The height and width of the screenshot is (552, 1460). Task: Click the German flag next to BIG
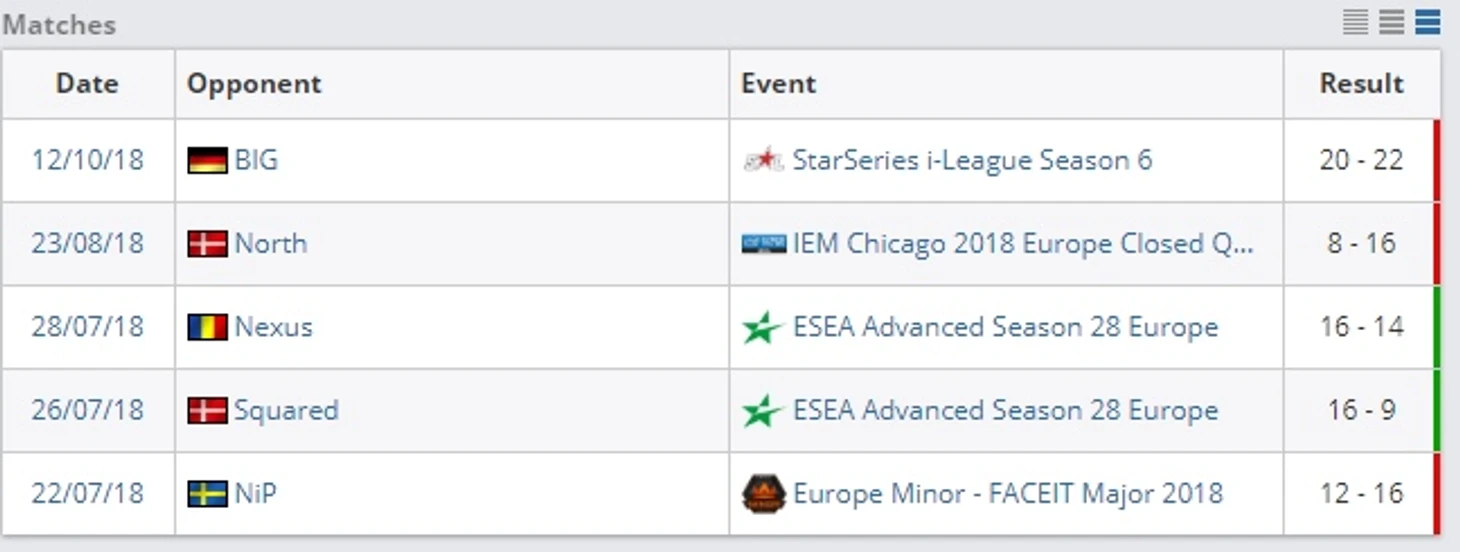tap(207, 160)
